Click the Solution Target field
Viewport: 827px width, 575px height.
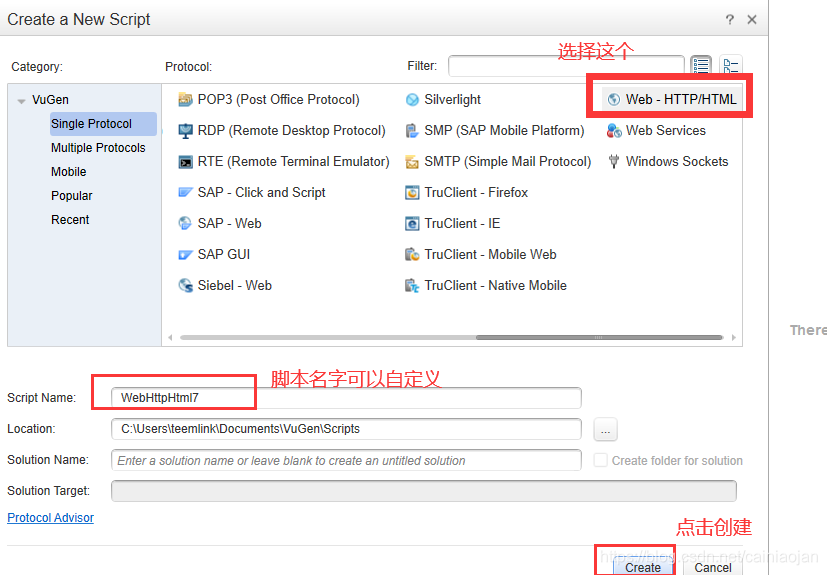coord(424,491)
